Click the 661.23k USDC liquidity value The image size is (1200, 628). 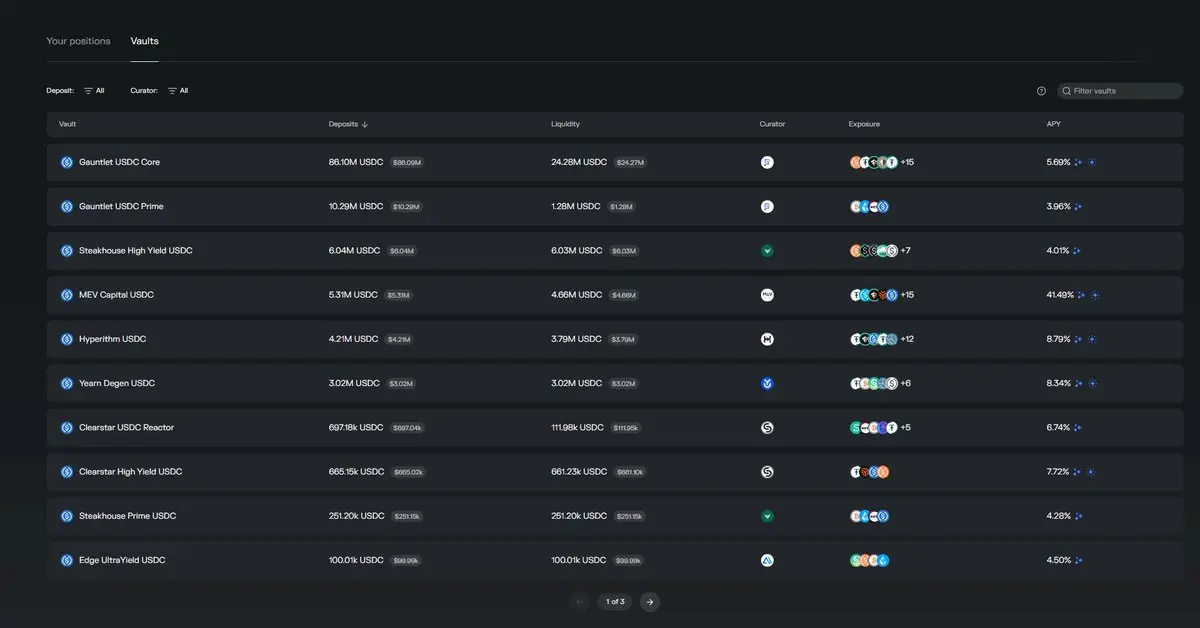(579, 471)
